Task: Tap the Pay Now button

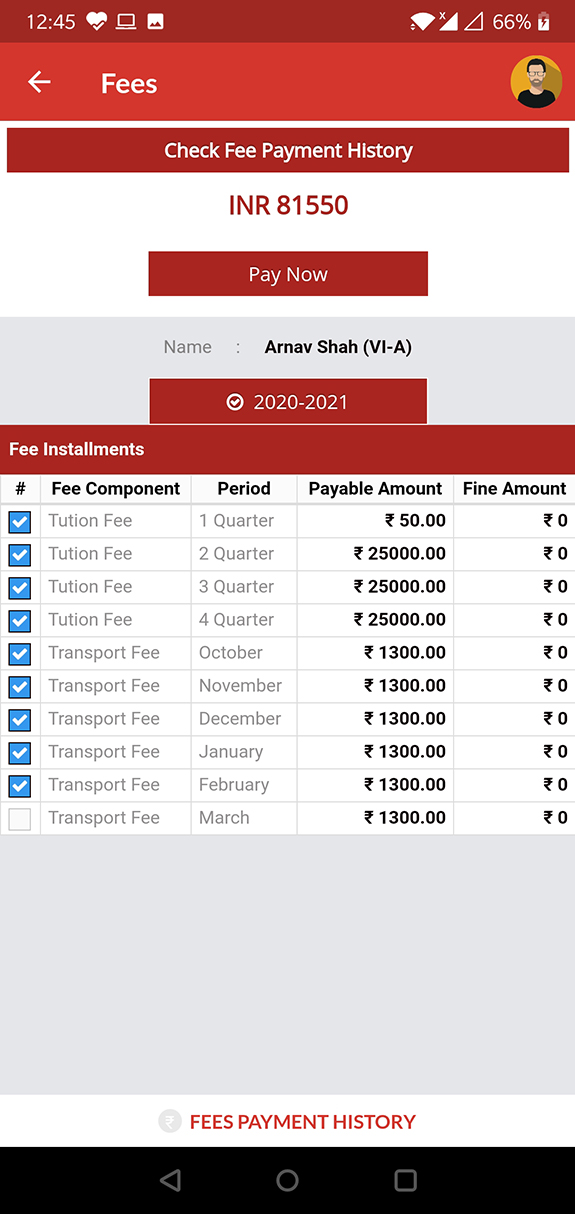Action: tap(288, 274)
